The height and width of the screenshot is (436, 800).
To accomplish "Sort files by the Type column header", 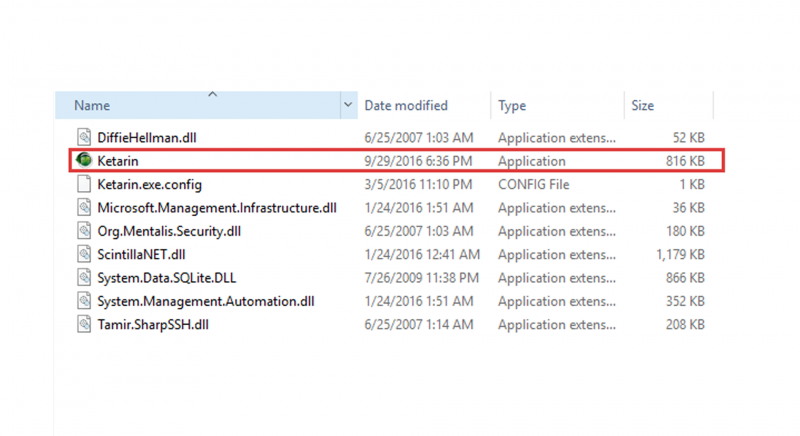I will tap(512, 105).
